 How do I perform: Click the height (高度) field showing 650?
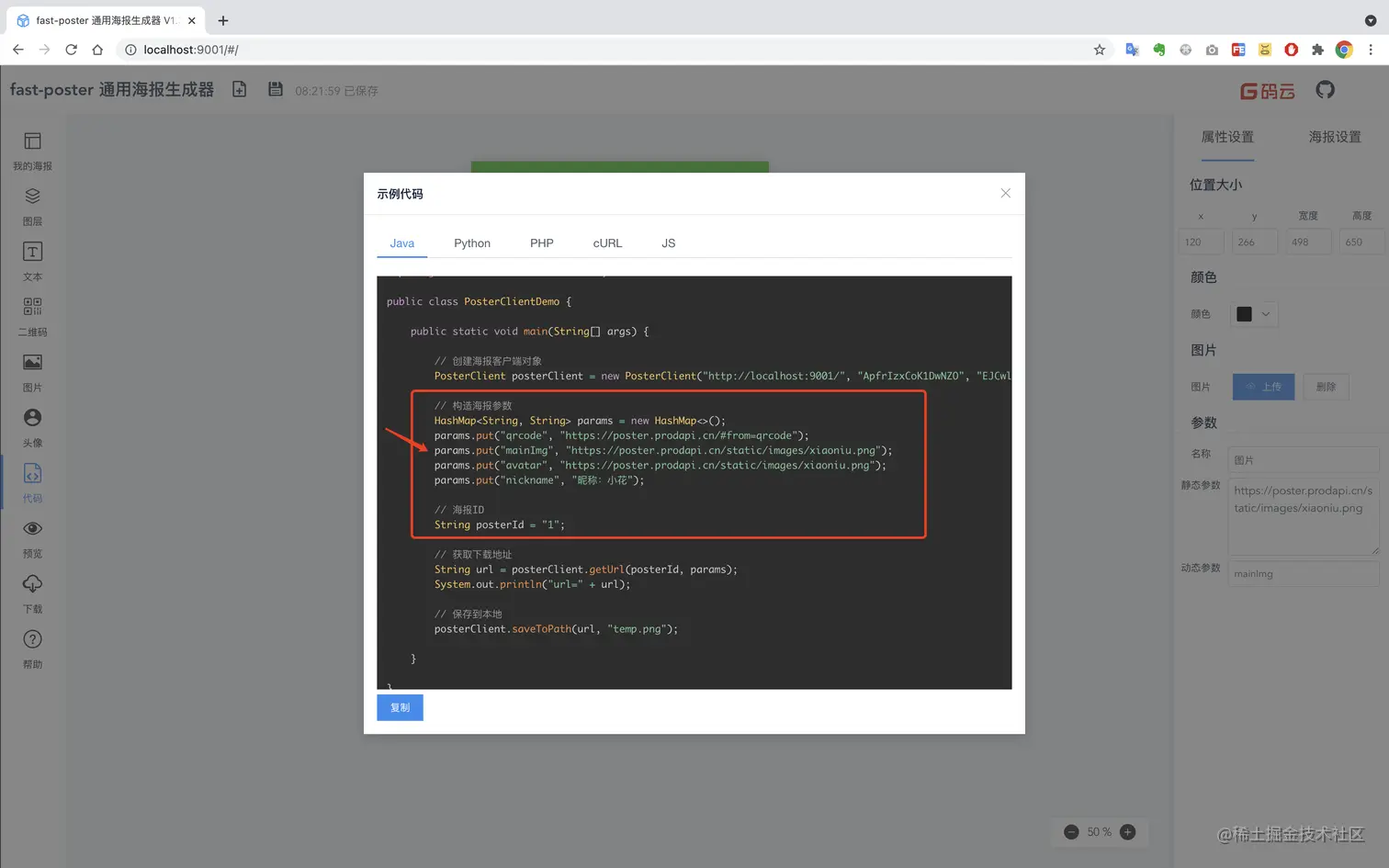1362,242
